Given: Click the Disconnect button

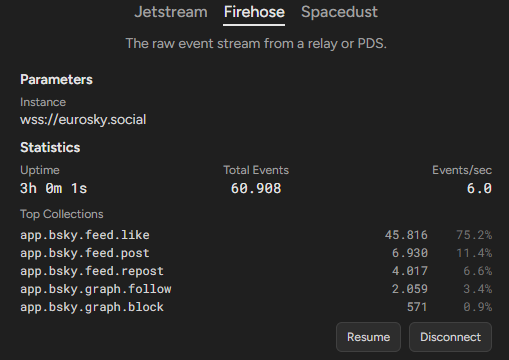Looking at the screenshot, I should coord(450,337).
